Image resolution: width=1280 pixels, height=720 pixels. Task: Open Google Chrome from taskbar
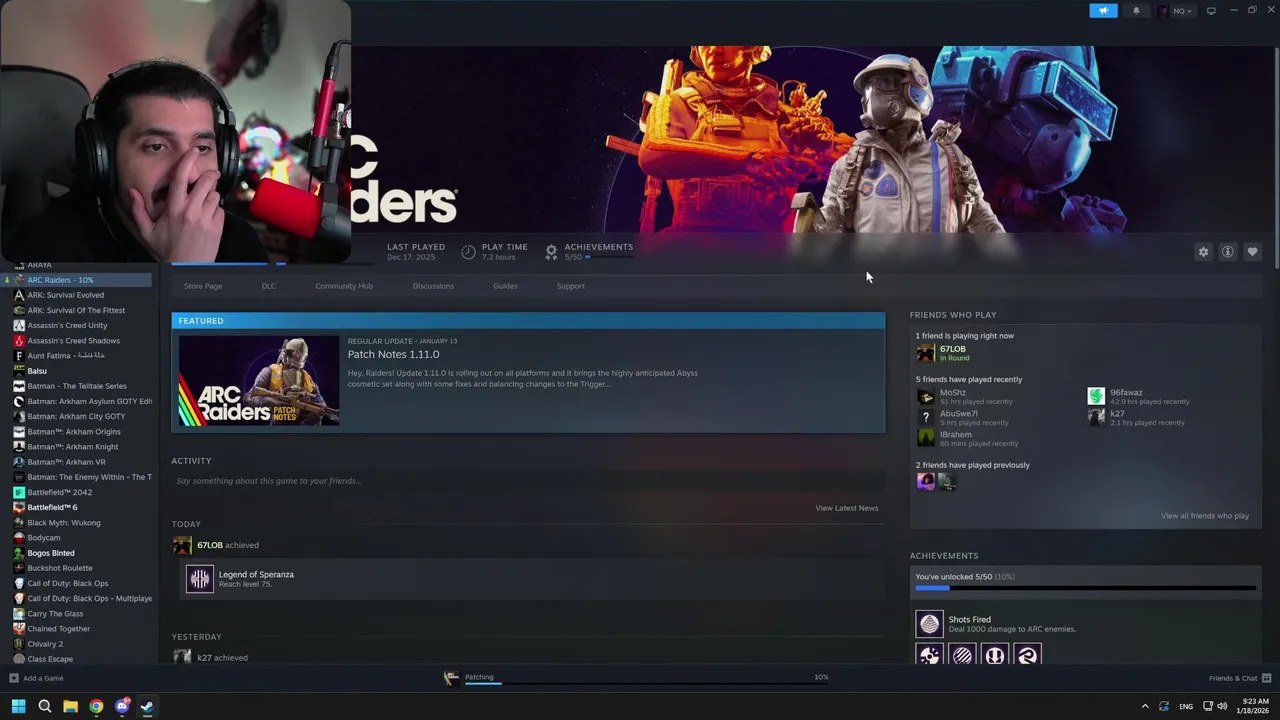[96, 706]
